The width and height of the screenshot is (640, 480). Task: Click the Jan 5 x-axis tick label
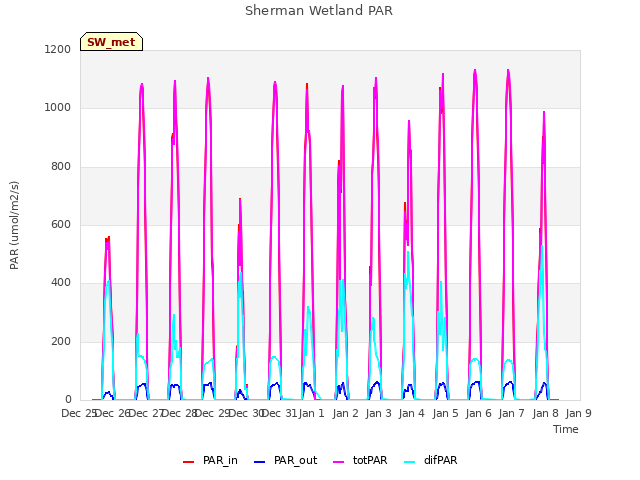[x=445, y=413]
